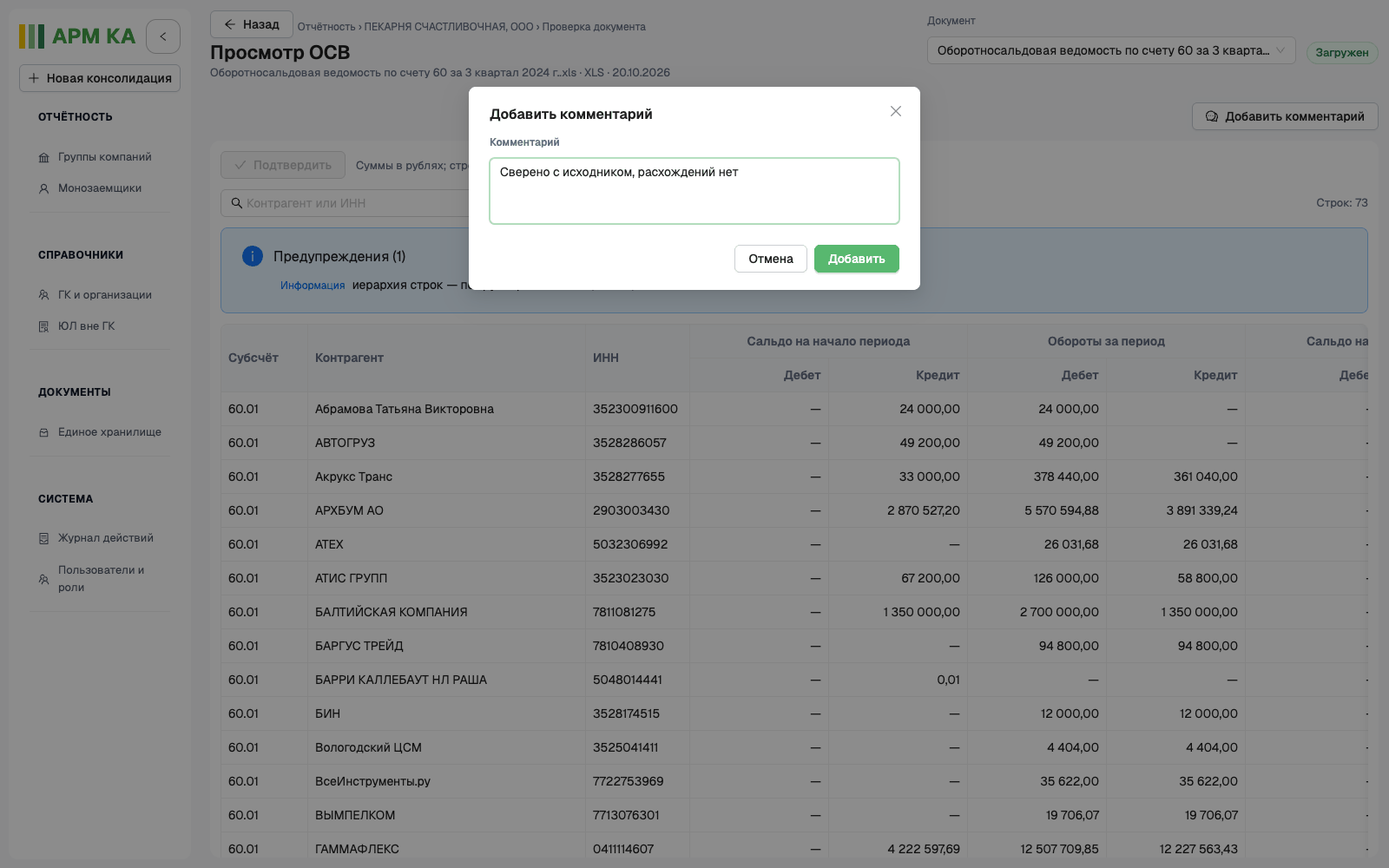Select the АРХБУМ АО row
This screenshot has height=868, width=1389.
tap(793, 510)
